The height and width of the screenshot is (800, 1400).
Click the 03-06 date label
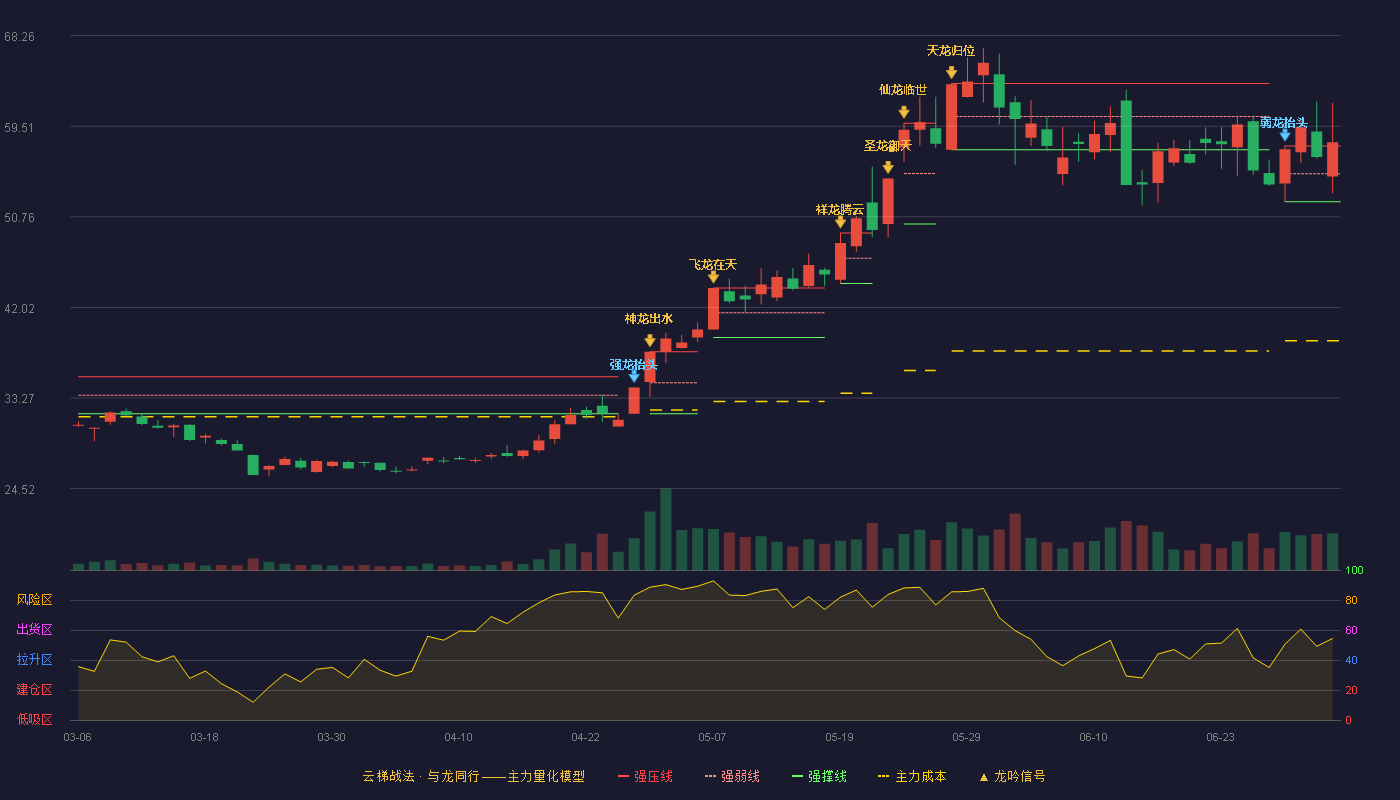pos(77,737)
